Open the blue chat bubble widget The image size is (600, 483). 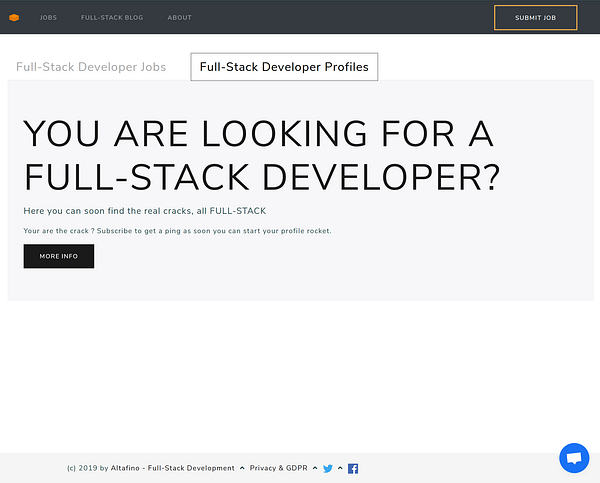pos(574,458)
